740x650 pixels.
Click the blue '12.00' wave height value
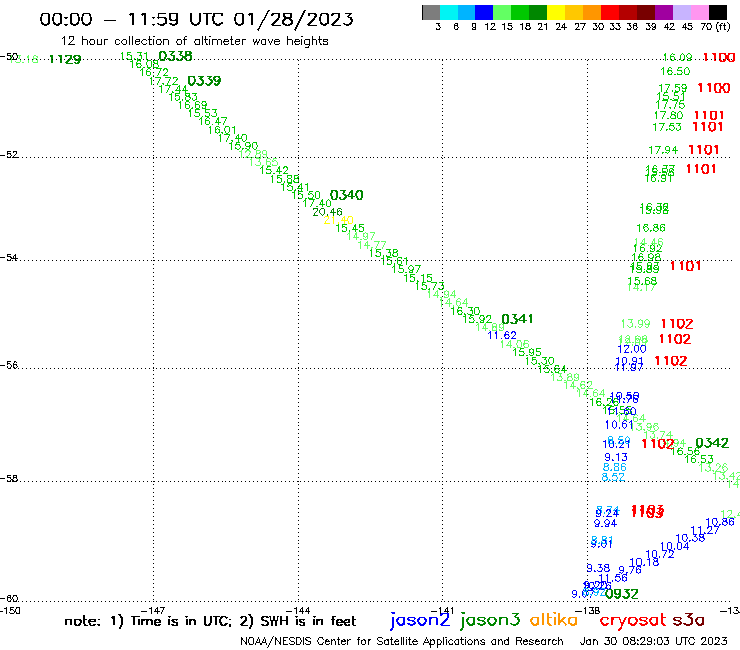(631, 349)
